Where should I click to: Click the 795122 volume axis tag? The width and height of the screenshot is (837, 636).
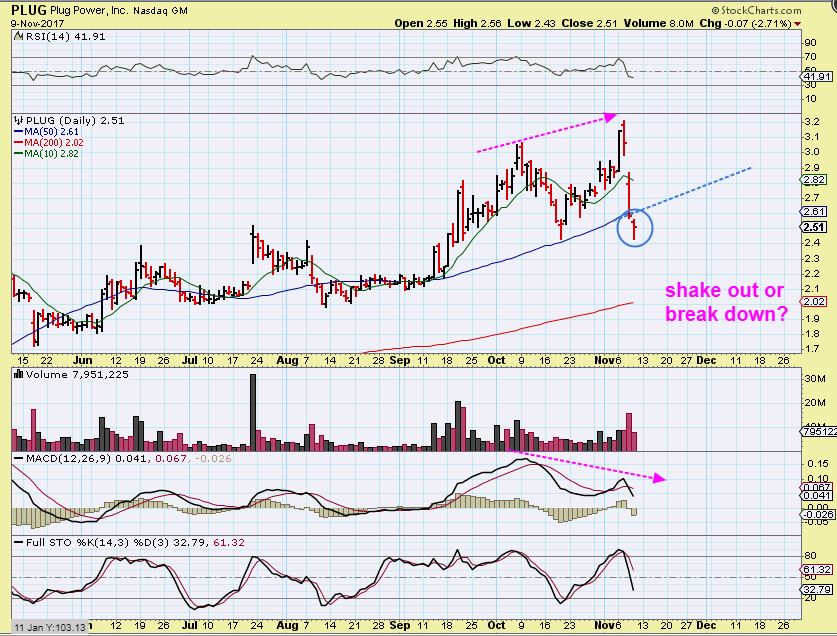pyautogui.click(x=818, y=431)
